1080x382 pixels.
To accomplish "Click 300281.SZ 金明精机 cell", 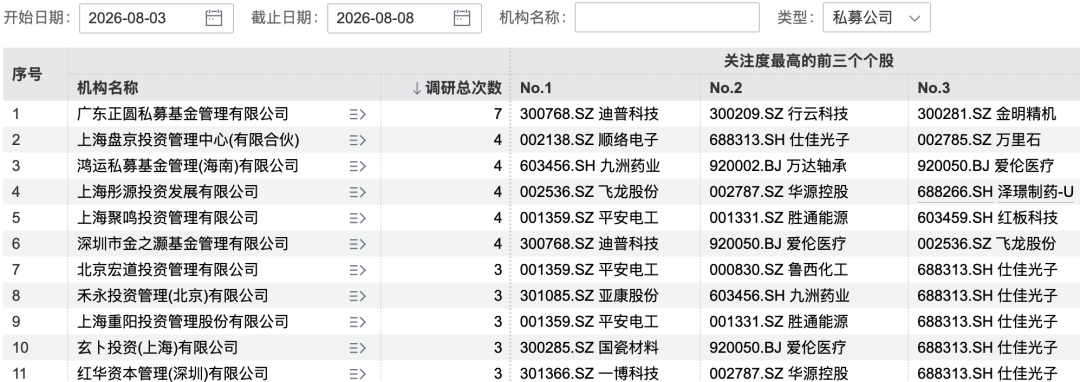I will [x=986, y=114].
